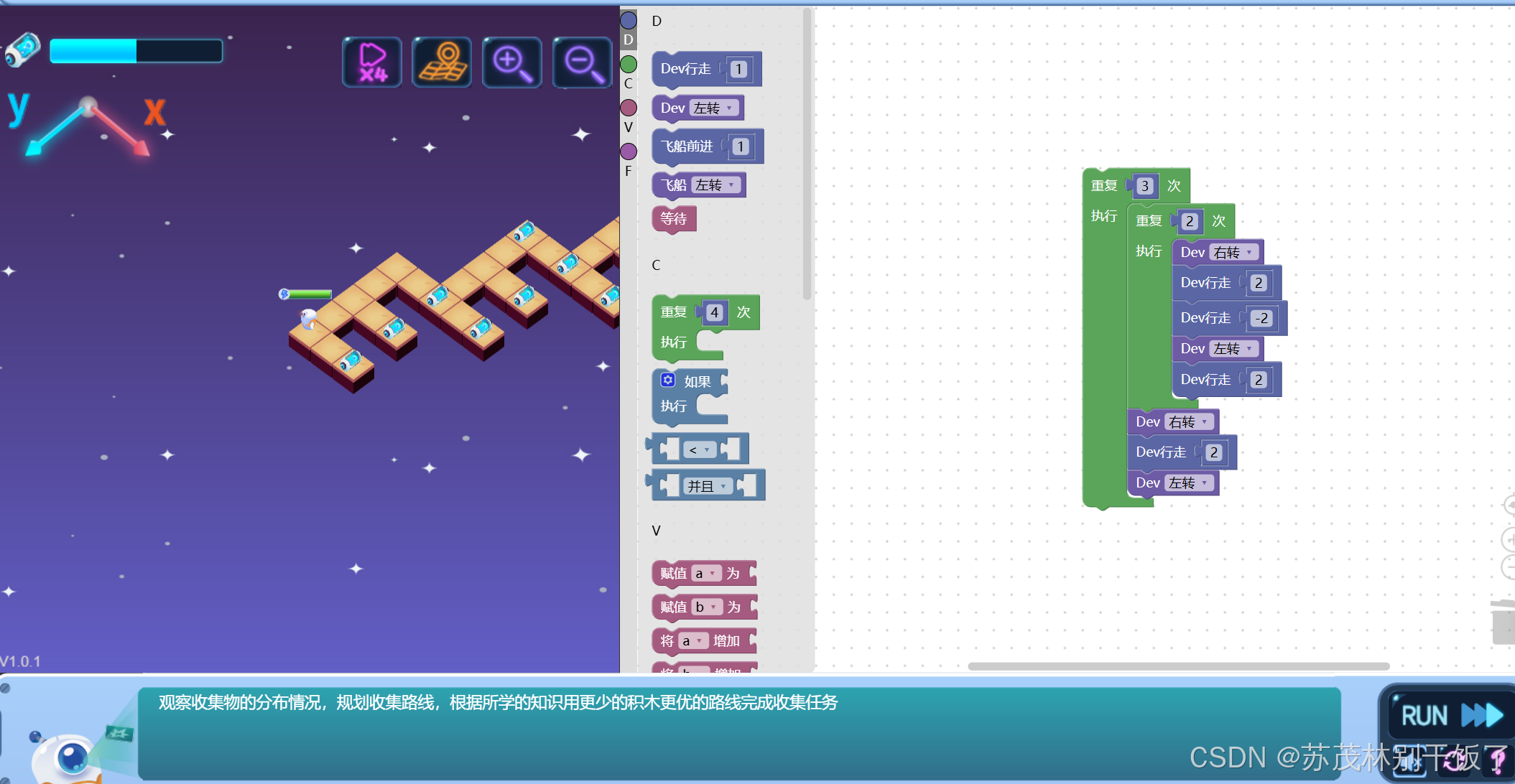Select the V category circle

click(x=629, y=108)
